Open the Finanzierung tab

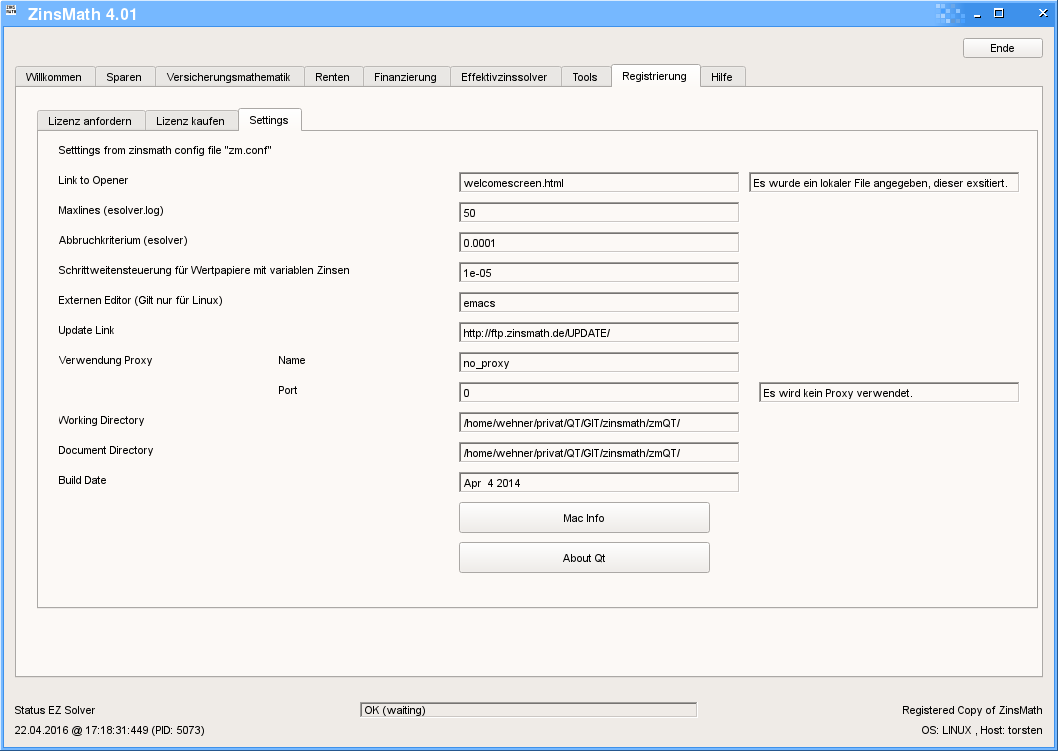(405, 77)
